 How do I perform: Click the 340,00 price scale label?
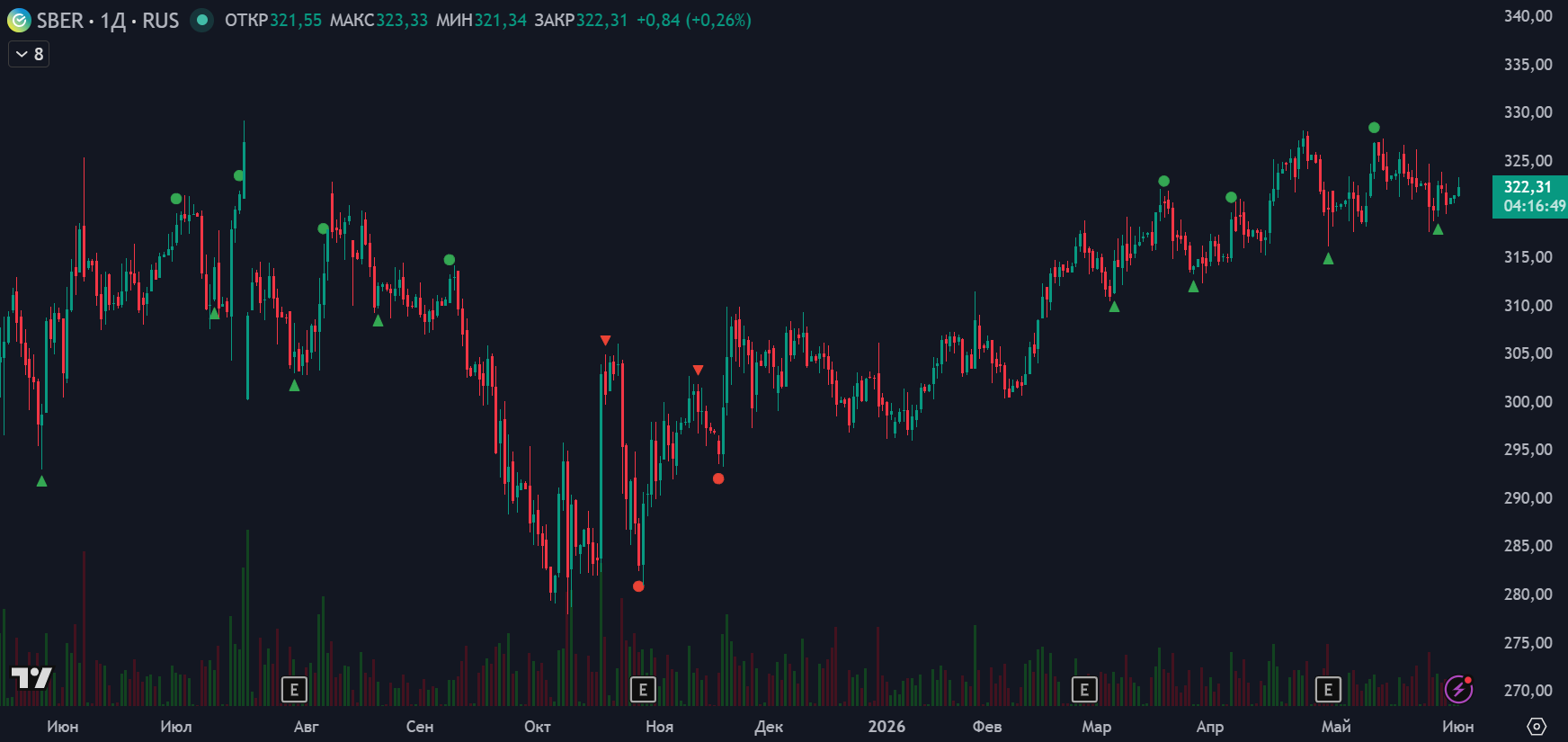1528,16
